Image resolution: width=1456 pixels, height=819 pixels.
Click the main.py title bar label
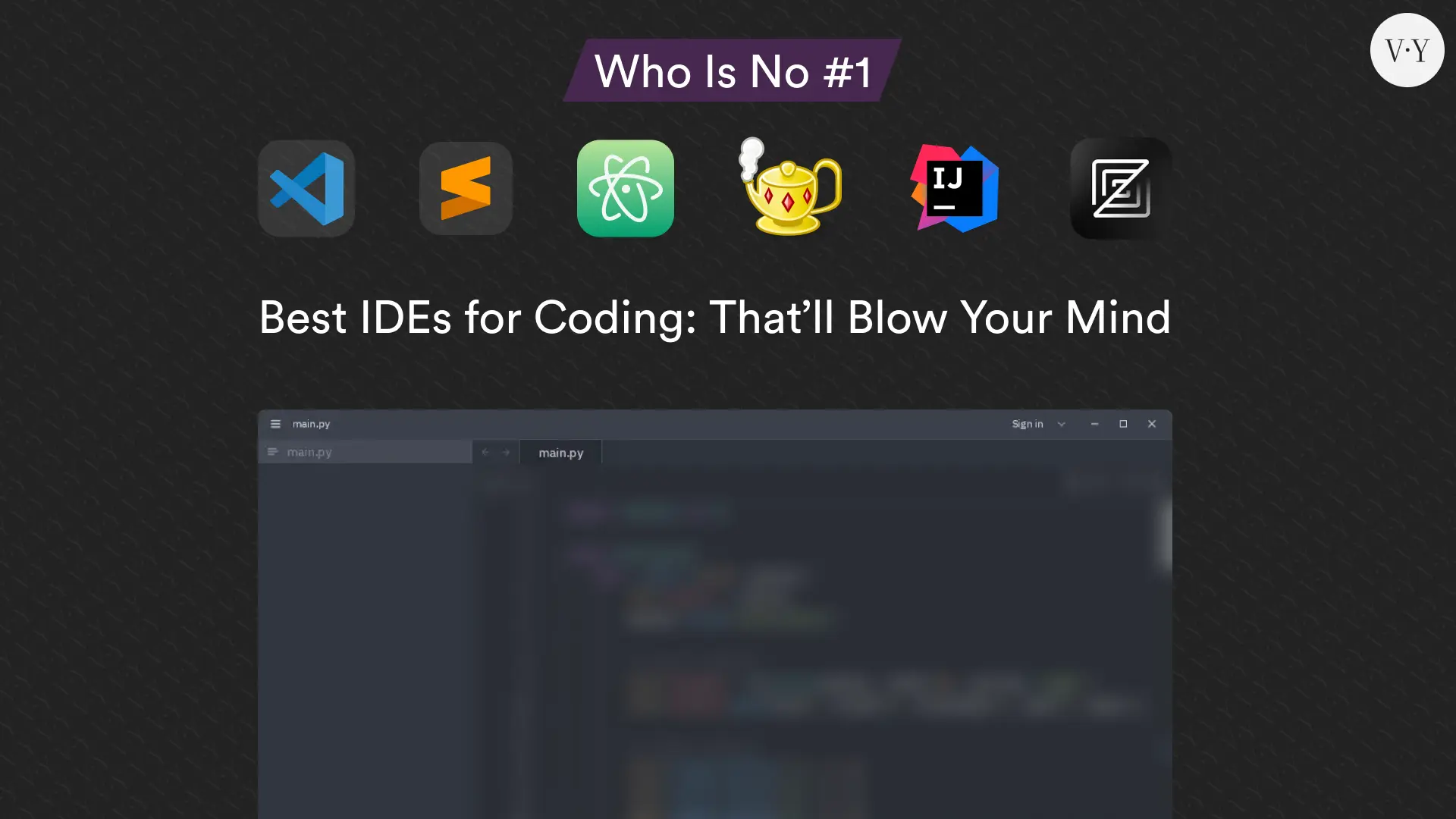(311, 424)
